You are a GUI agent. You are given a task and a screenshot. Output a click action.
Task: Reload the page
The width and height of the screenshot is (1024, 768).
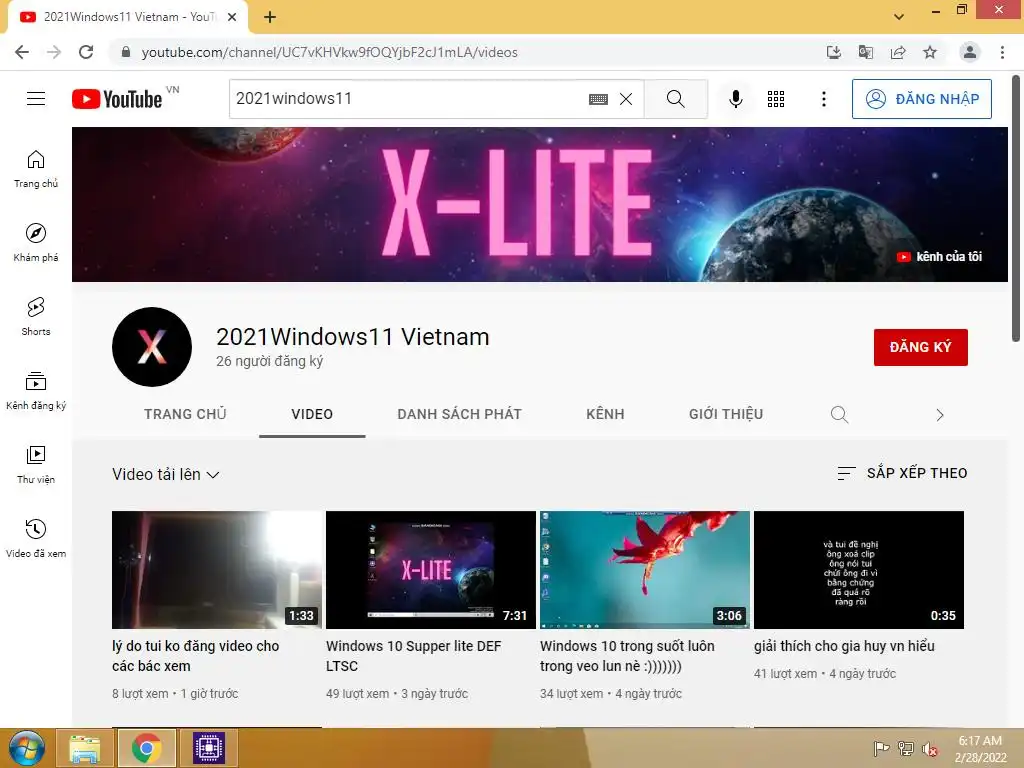[x=86, y=52]
